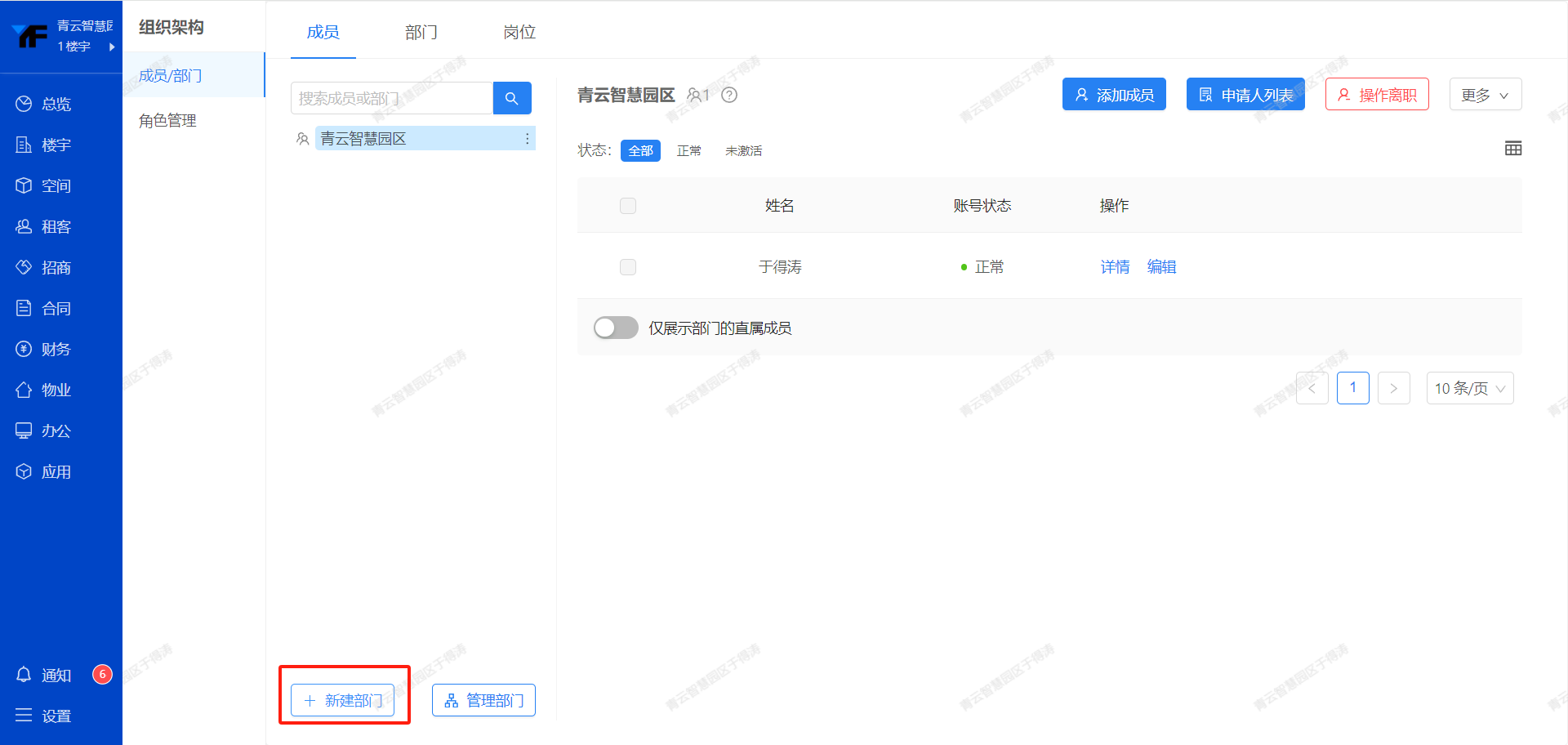
Task: Toggle 仅展示部门的直属成员 switch
Action: click(616, 328)
